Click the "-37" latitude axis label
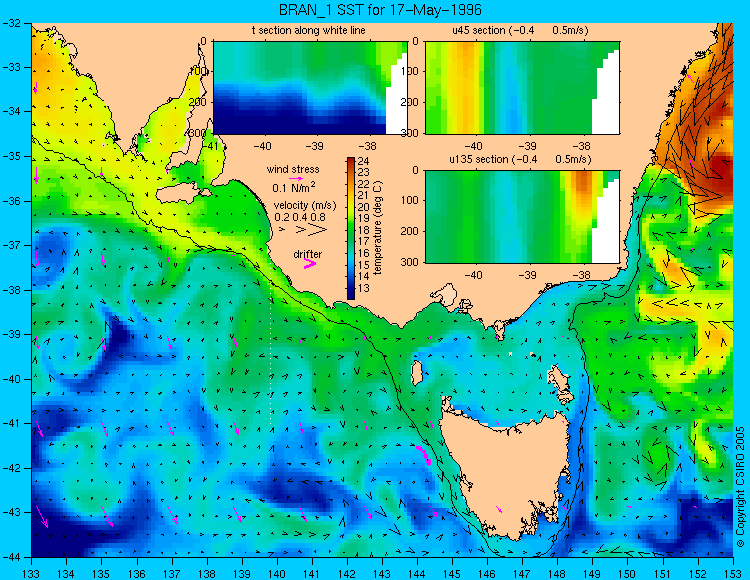The height and width of the screenshot is (580, 750). (10, 245)
